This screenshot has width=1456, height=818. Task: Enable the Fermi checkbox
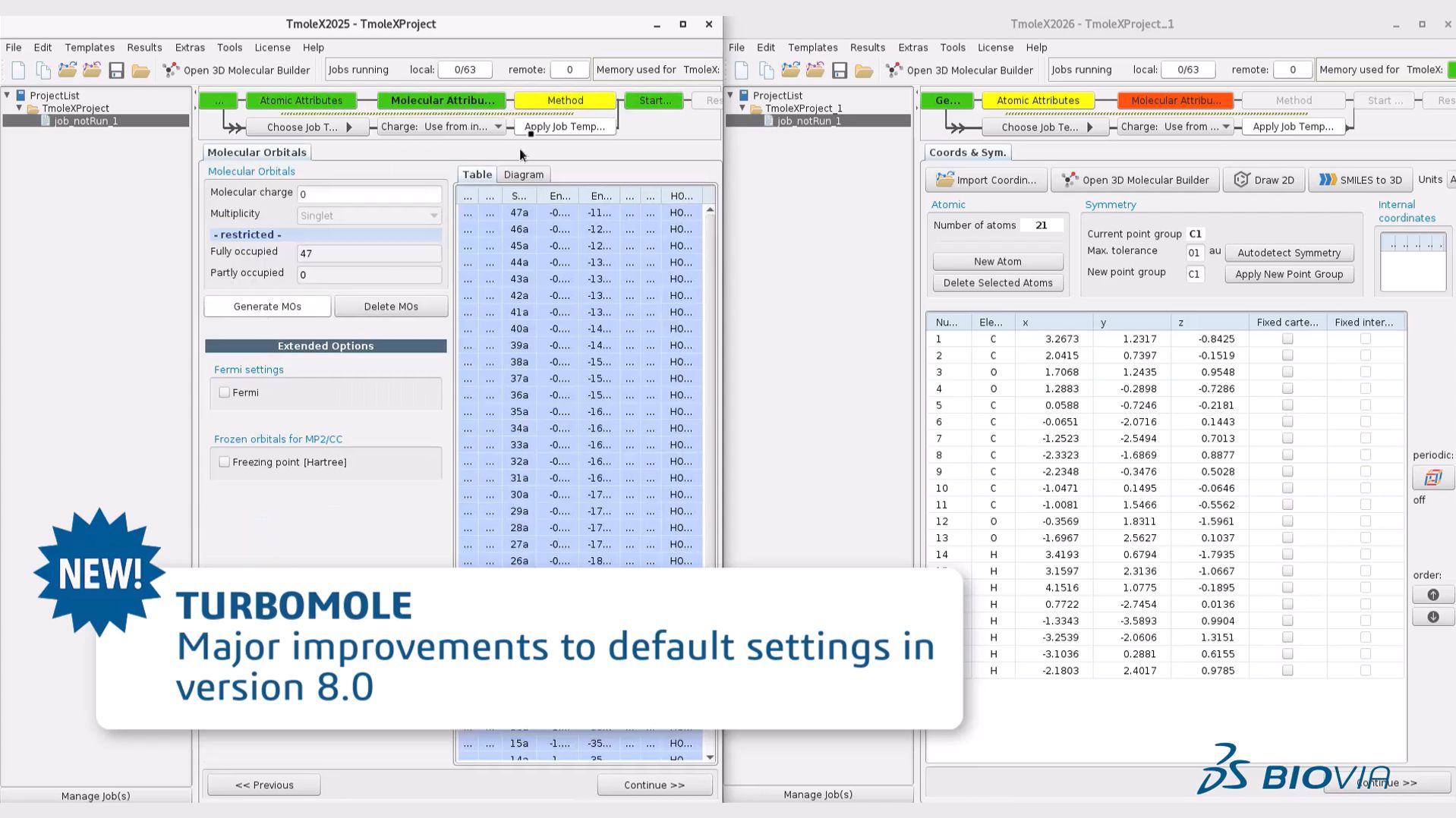click(x=225, y=392)
